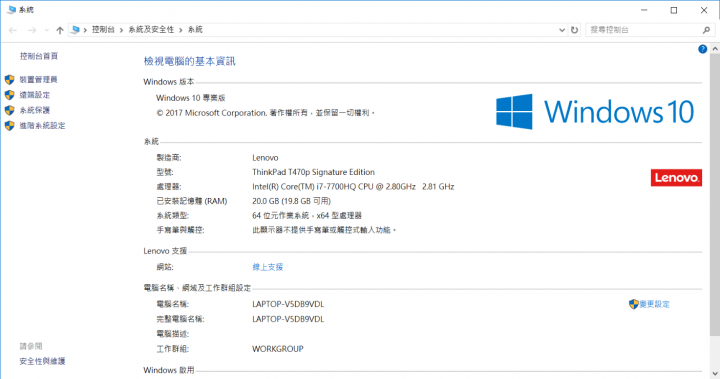Click the Windows 10 logo
The height and width of the screenshot is (379, 720).
pyautogui.click(x=595, y=112)
